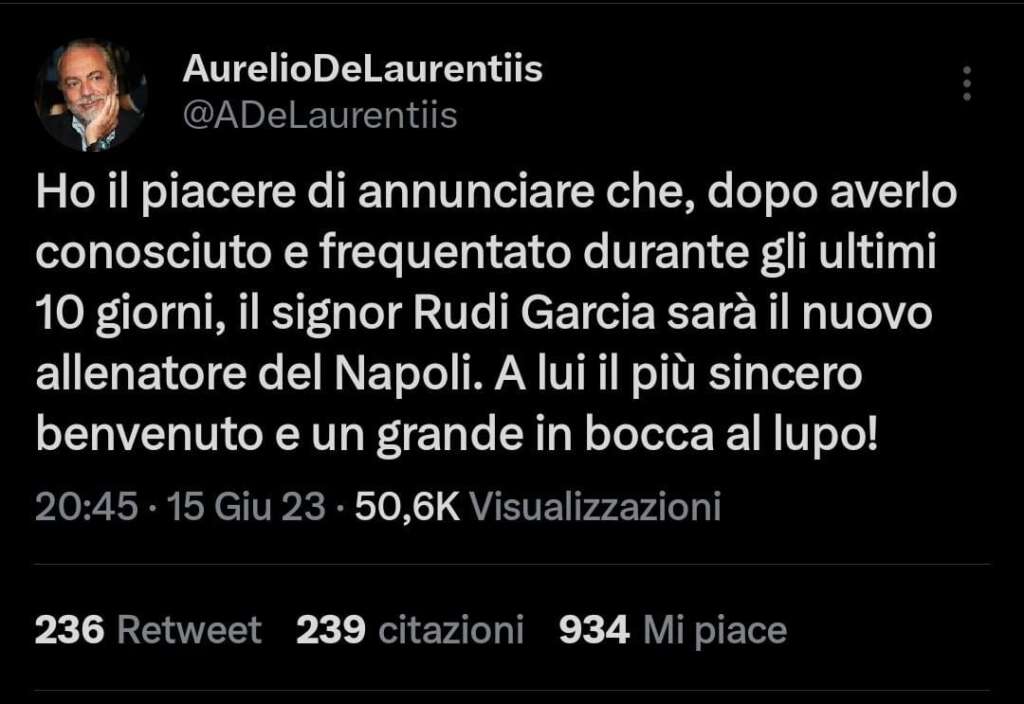Open the AurelioDeLaurentiis display name profile
Image resolution: width=1024 pixels, height=704 pixels.
[x=362, y=69]
